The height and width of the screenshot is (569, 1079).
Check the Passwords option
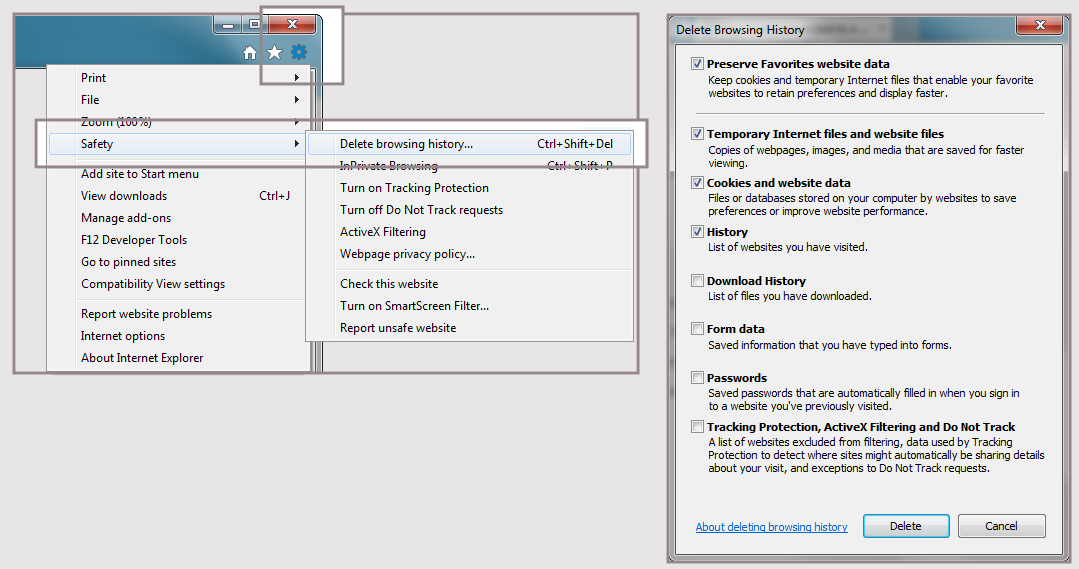click(697, 378)
